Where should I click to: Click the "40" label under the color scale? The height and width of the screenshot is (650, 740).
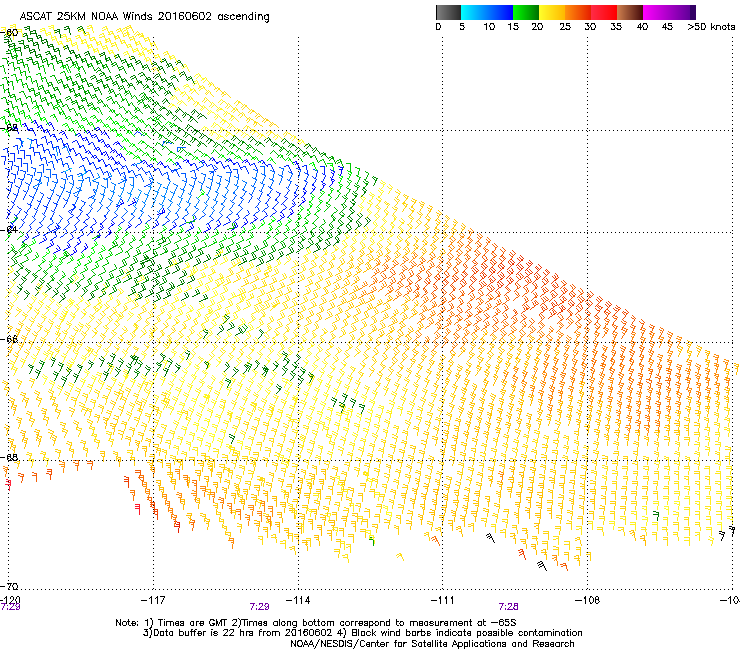tap(642, 27)
